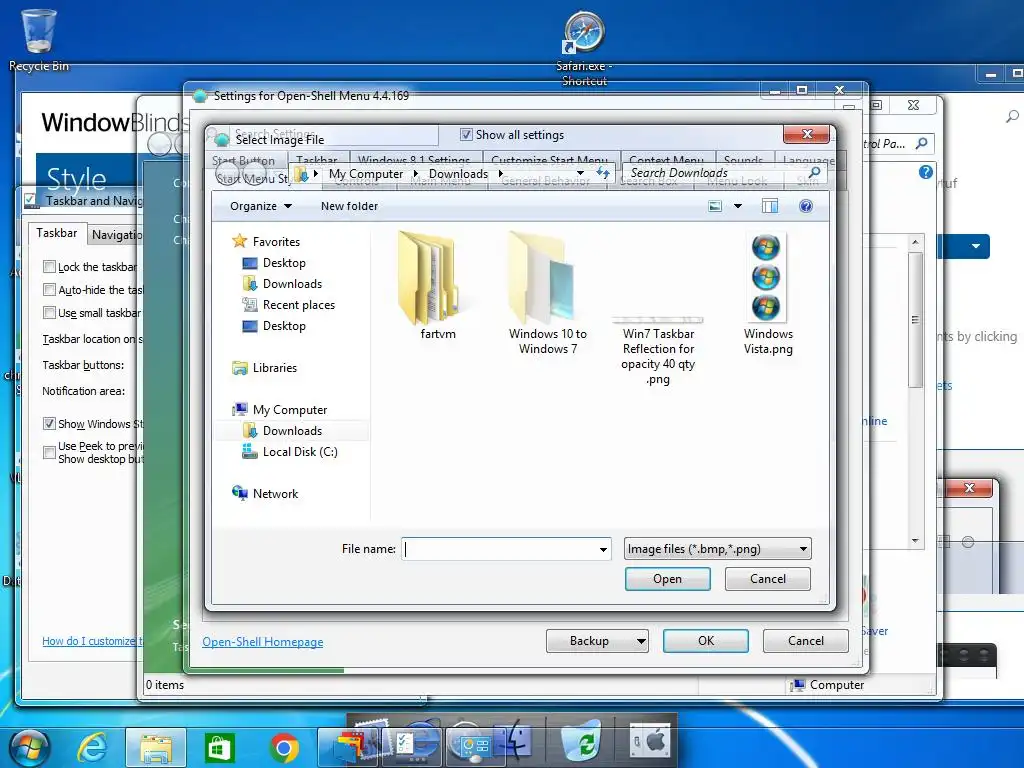Click the Finder icon in the dock

tap(514, 741)
